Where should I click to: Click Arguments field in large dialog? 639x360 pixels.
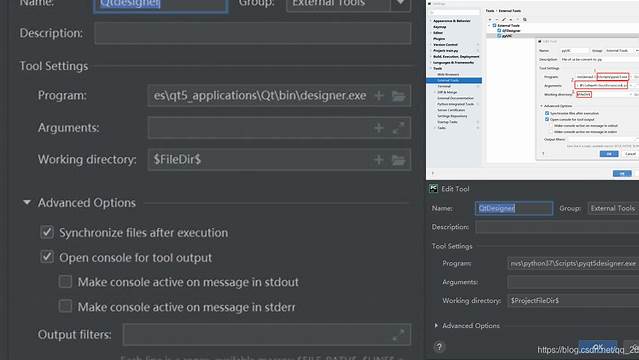(279, 128)
